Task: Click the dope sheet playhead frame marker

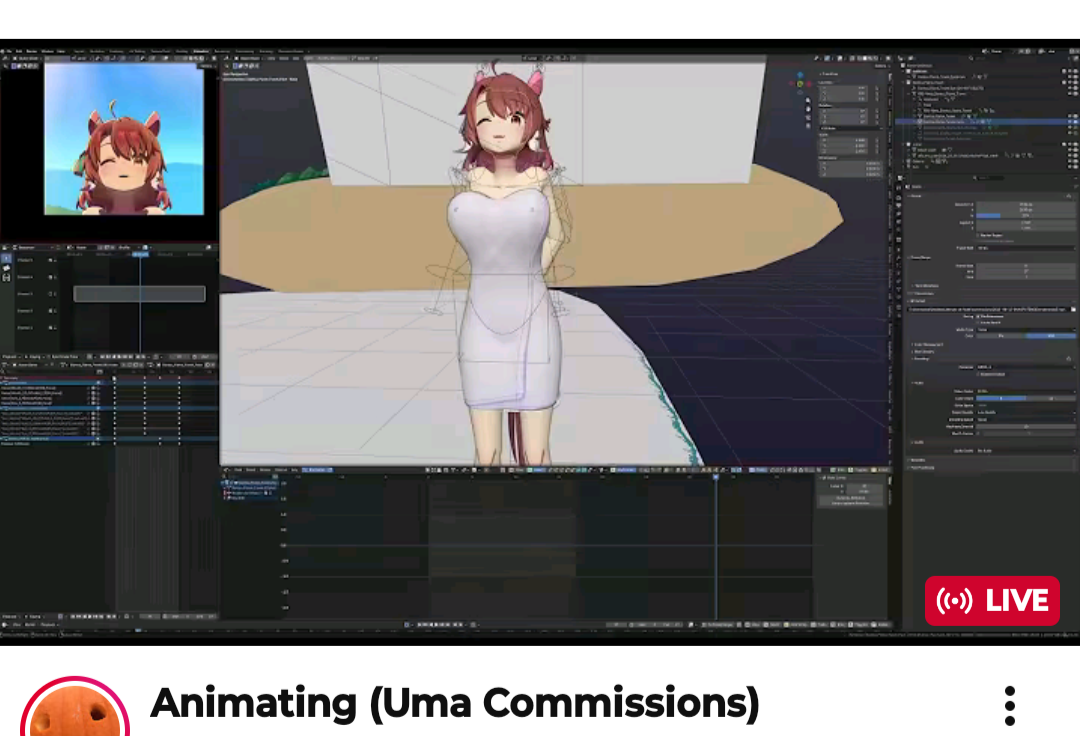Action: click(140, 254)
